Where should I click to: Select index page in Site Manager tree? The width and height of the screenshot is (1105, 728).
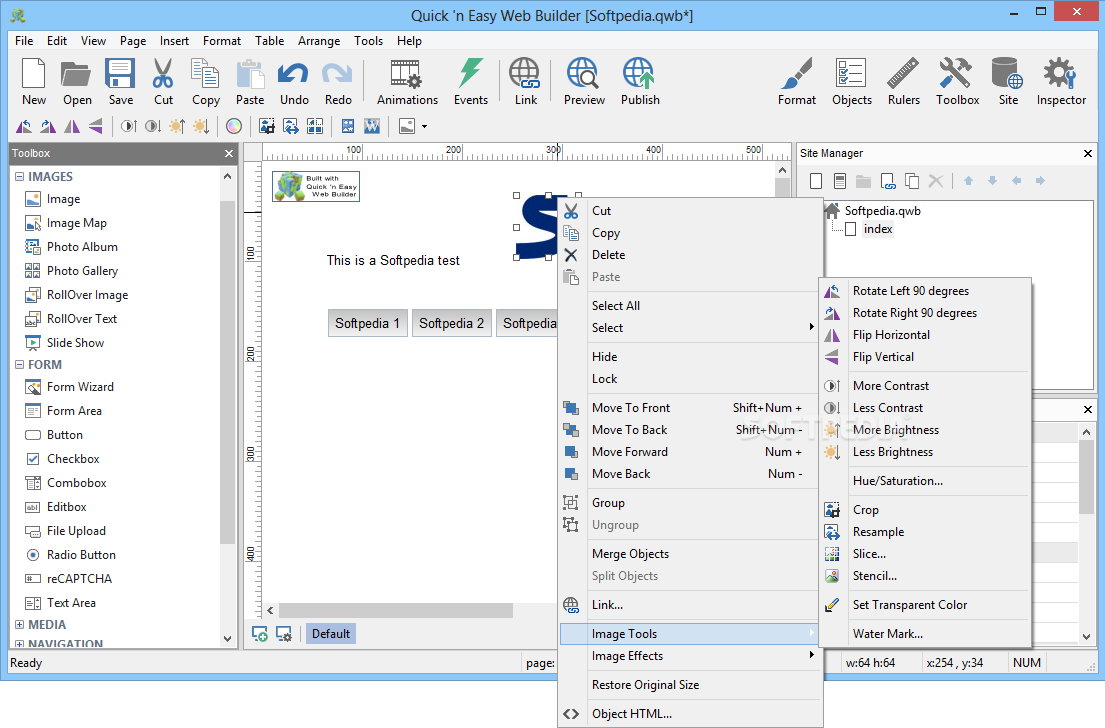point(878,229)
